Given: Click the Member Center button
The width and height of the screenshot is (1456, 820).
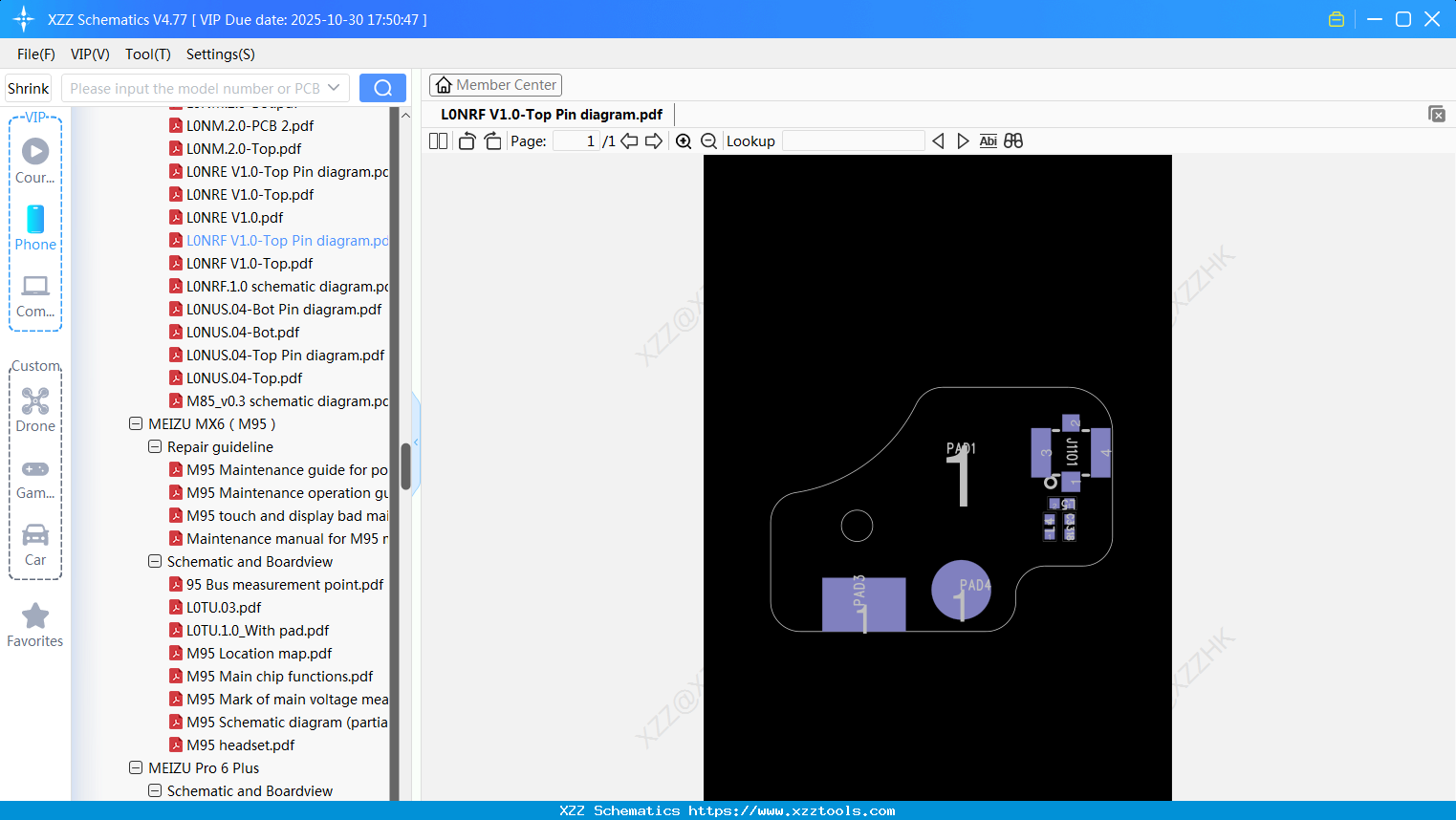Looking at the screenshot, I should (x=495, y=85).
